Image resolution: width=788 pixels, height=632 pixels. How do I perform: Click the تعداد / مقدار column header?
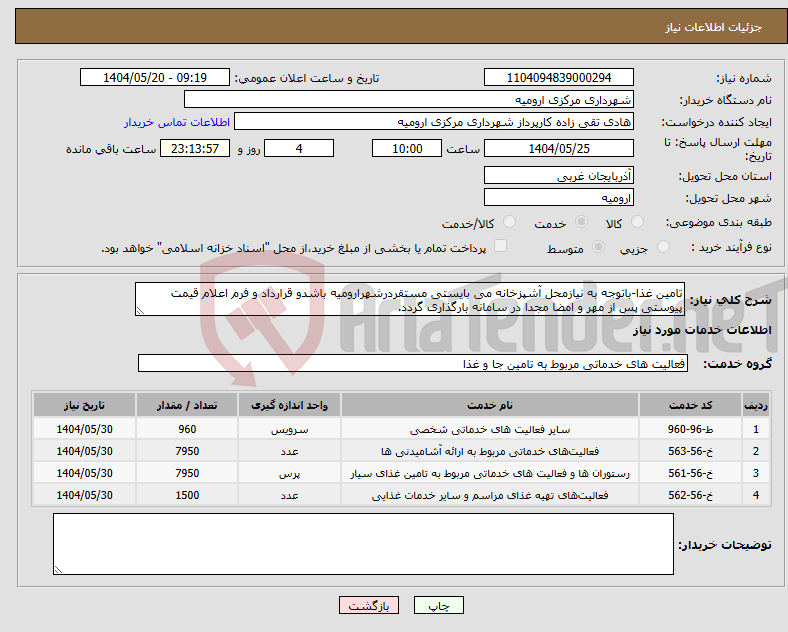click(187, 405)
